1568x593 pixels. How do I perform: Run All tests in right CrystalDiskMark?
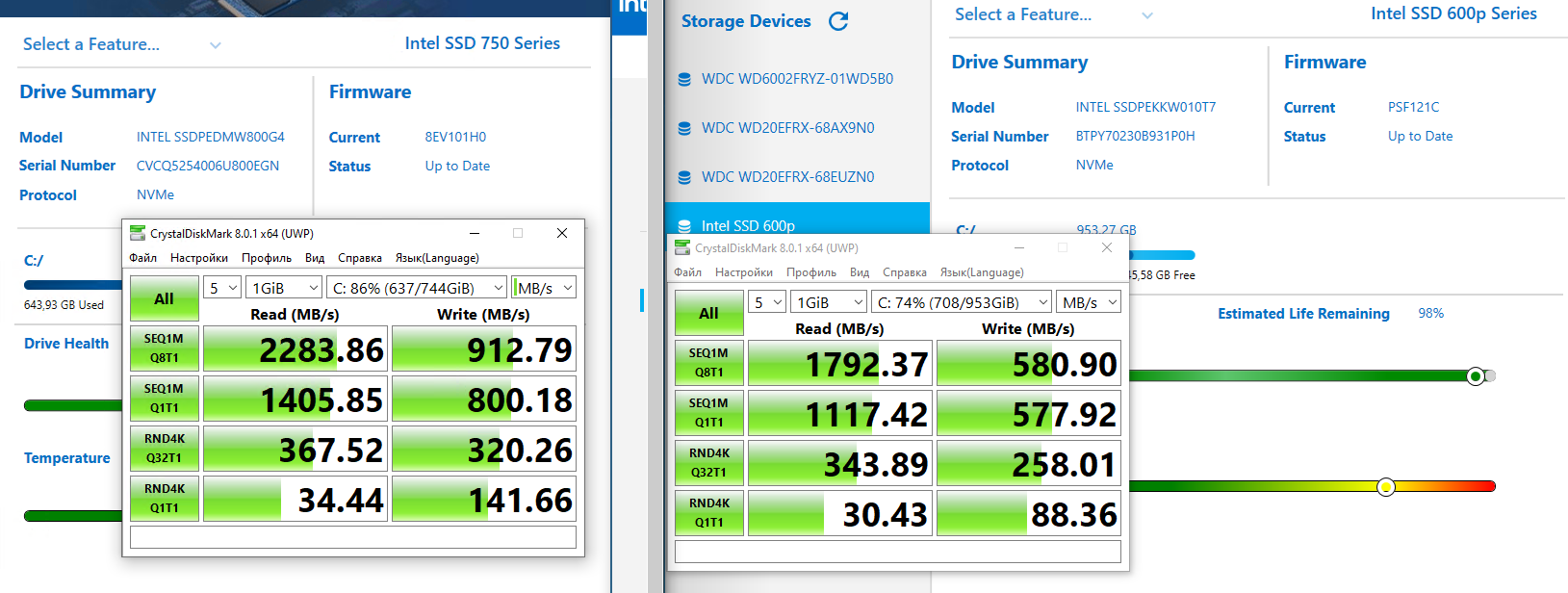coord(709,313)
